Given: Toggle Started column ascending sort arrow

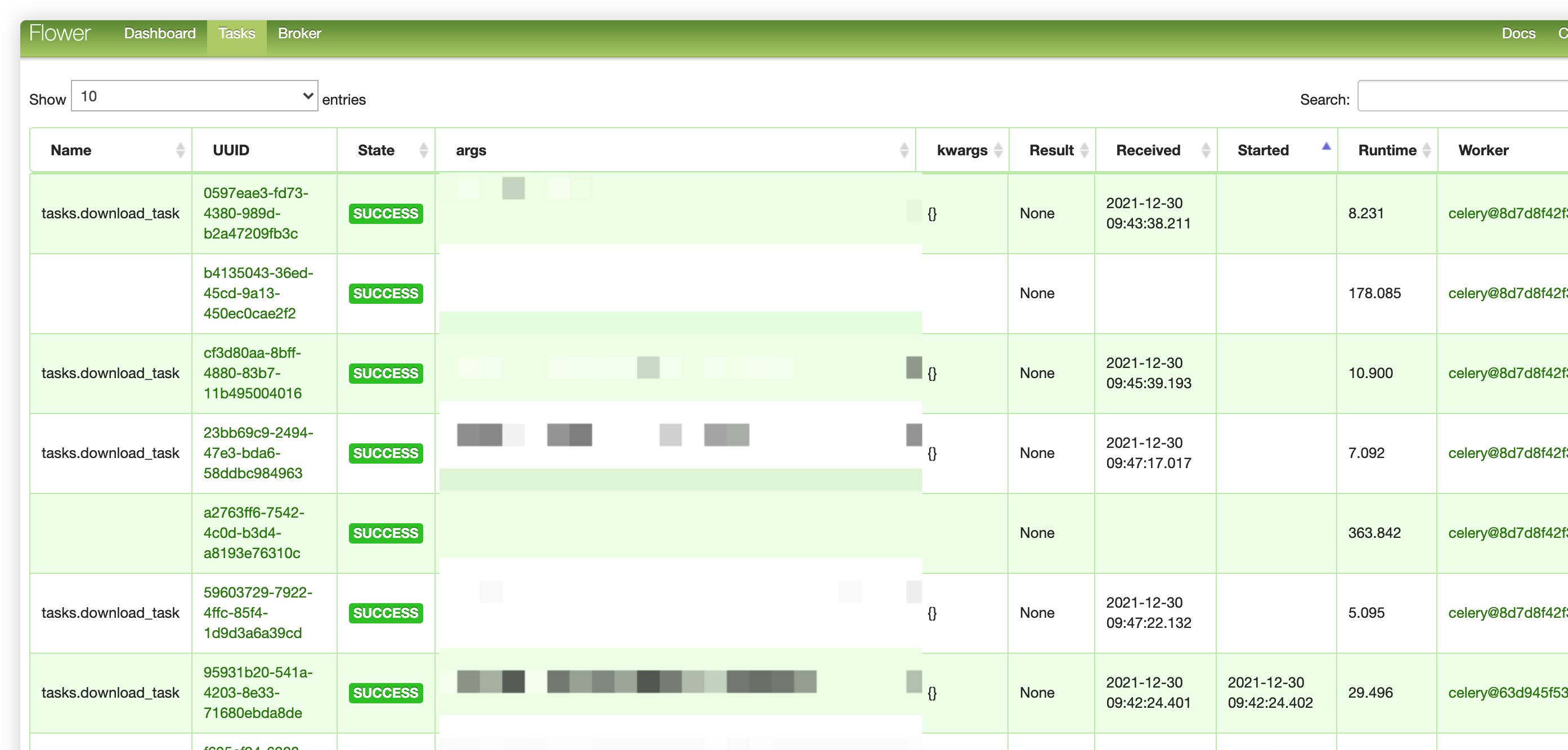Looking at the screenshot, I should 1327,147.
